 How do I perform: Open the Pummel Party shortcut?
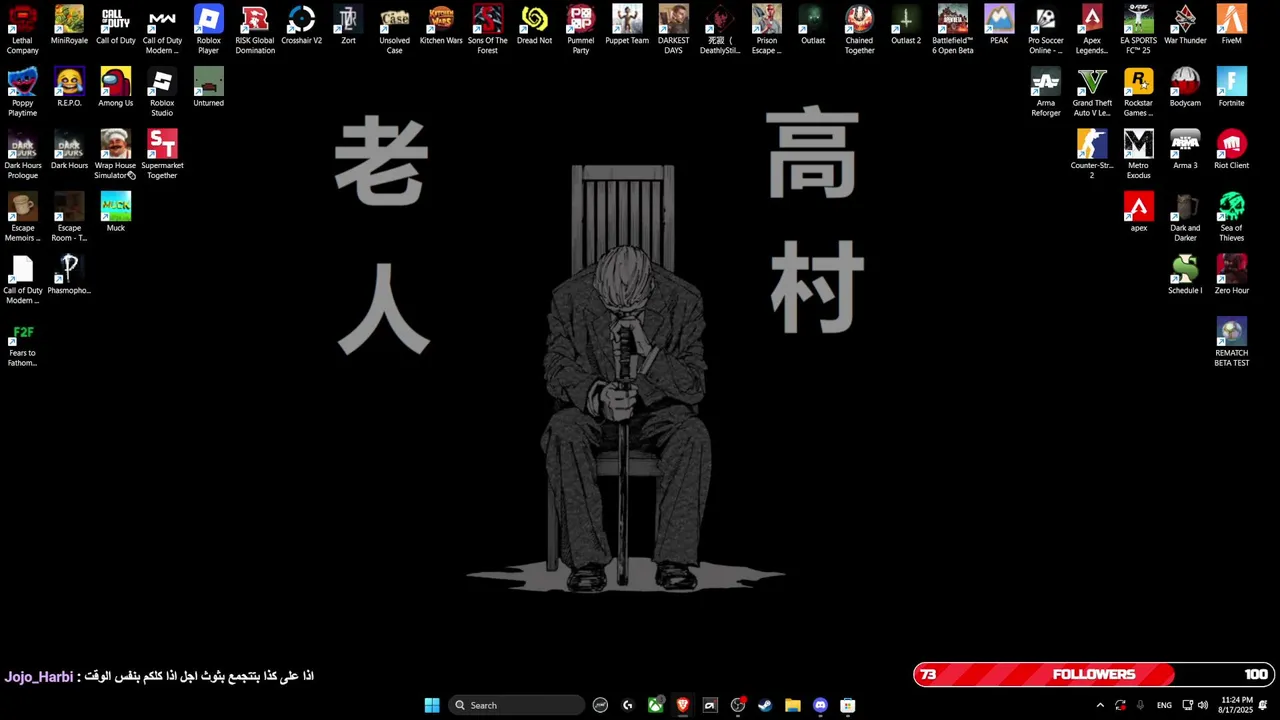(x=580, y=30)
